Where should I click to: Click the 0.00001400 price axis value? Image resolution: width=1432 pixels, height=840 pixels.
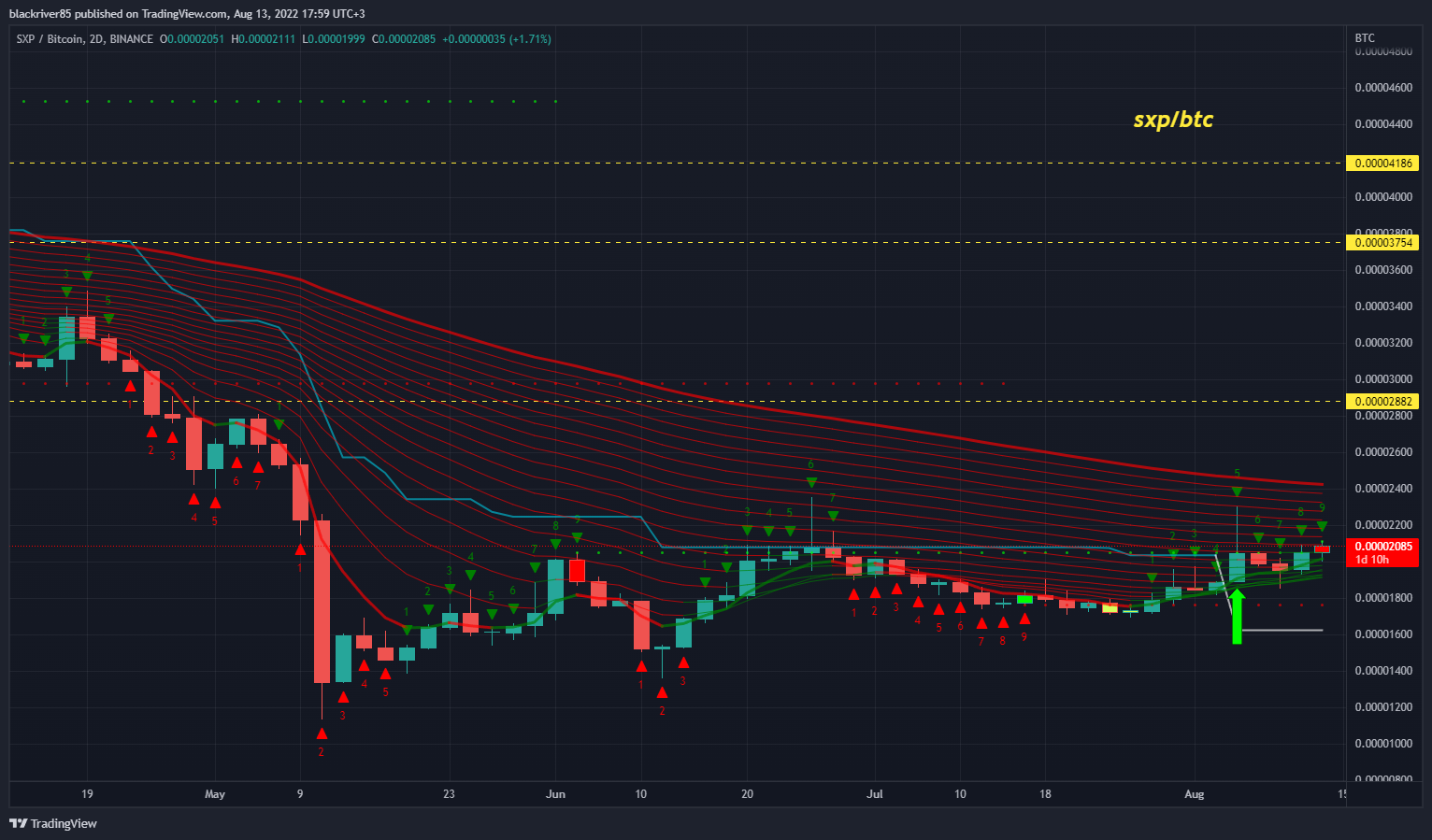(1383, 670)
